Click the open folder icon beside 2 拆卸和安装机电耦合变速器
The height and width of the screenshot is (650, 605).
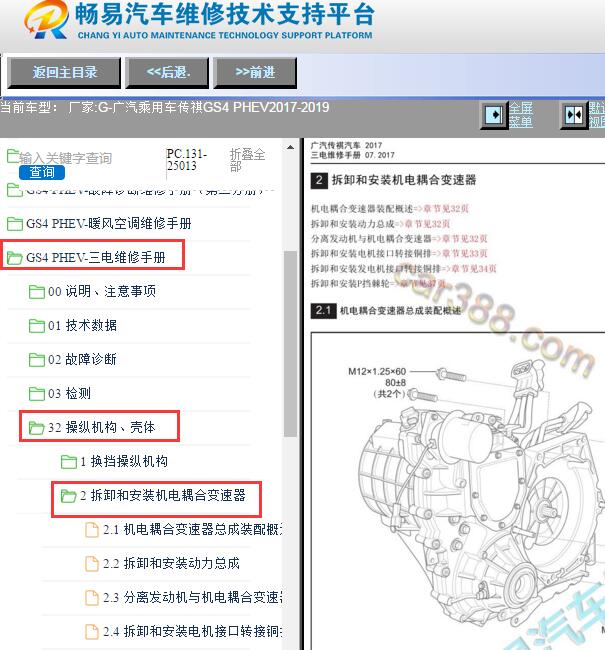click(x=68, y=496)
